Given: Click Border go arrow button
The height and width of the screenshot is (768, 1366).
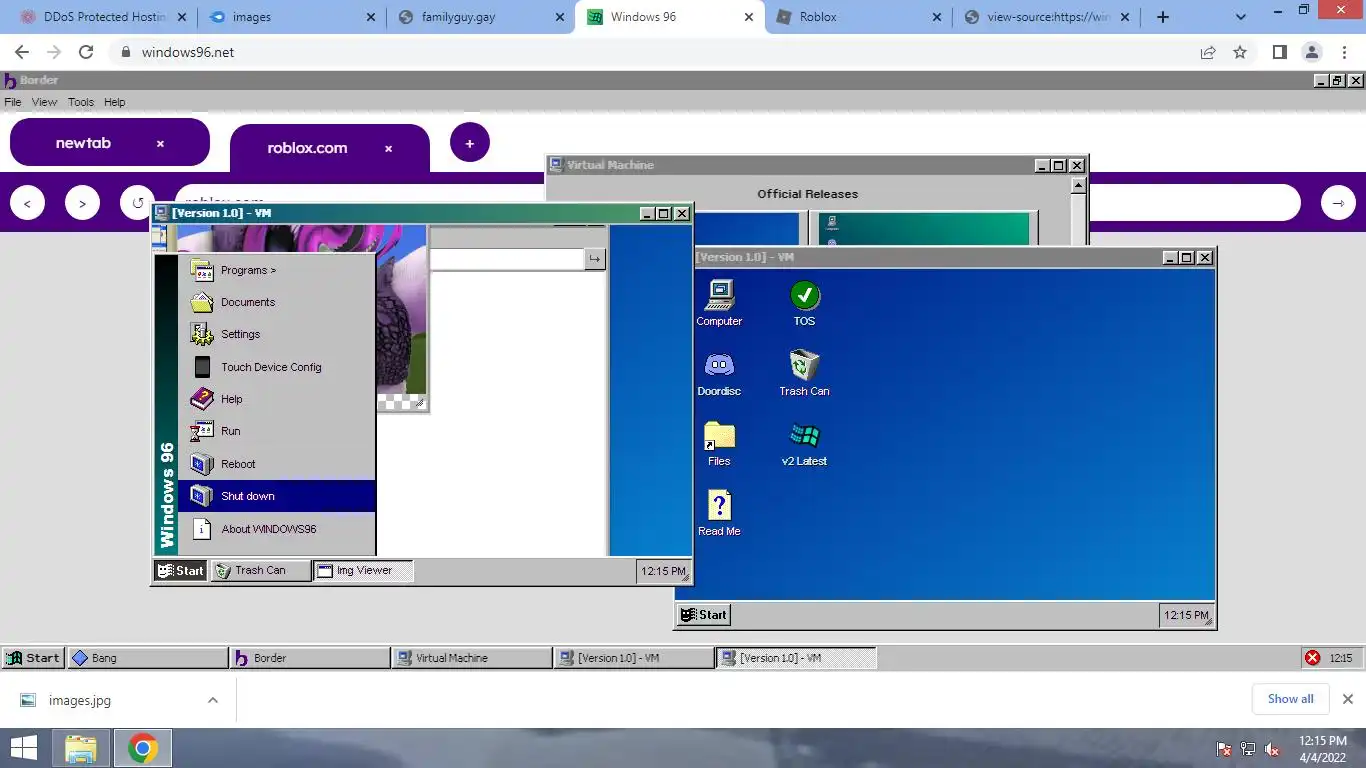Looking at the screenshot, I should 1338,203.
